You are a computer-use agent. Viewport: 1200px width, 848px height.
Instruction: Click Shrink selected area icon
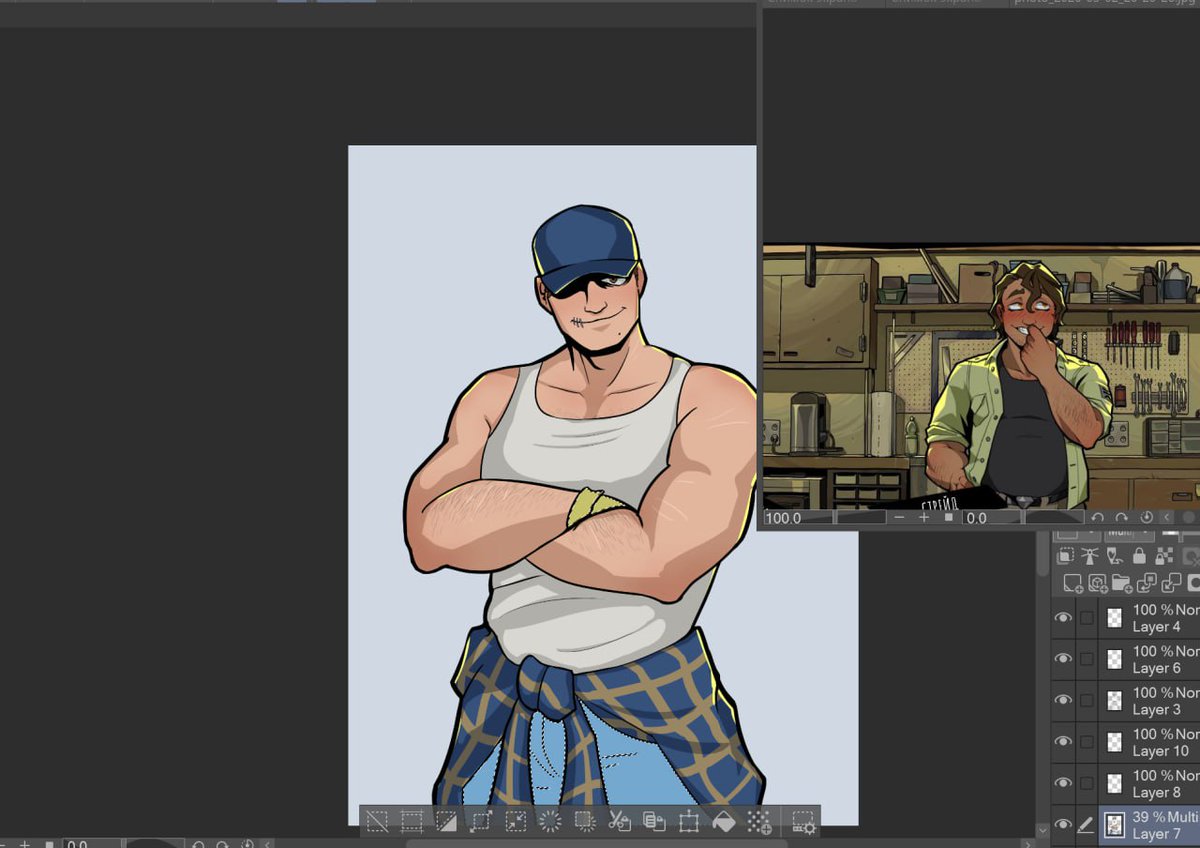[x=516, y=822]
